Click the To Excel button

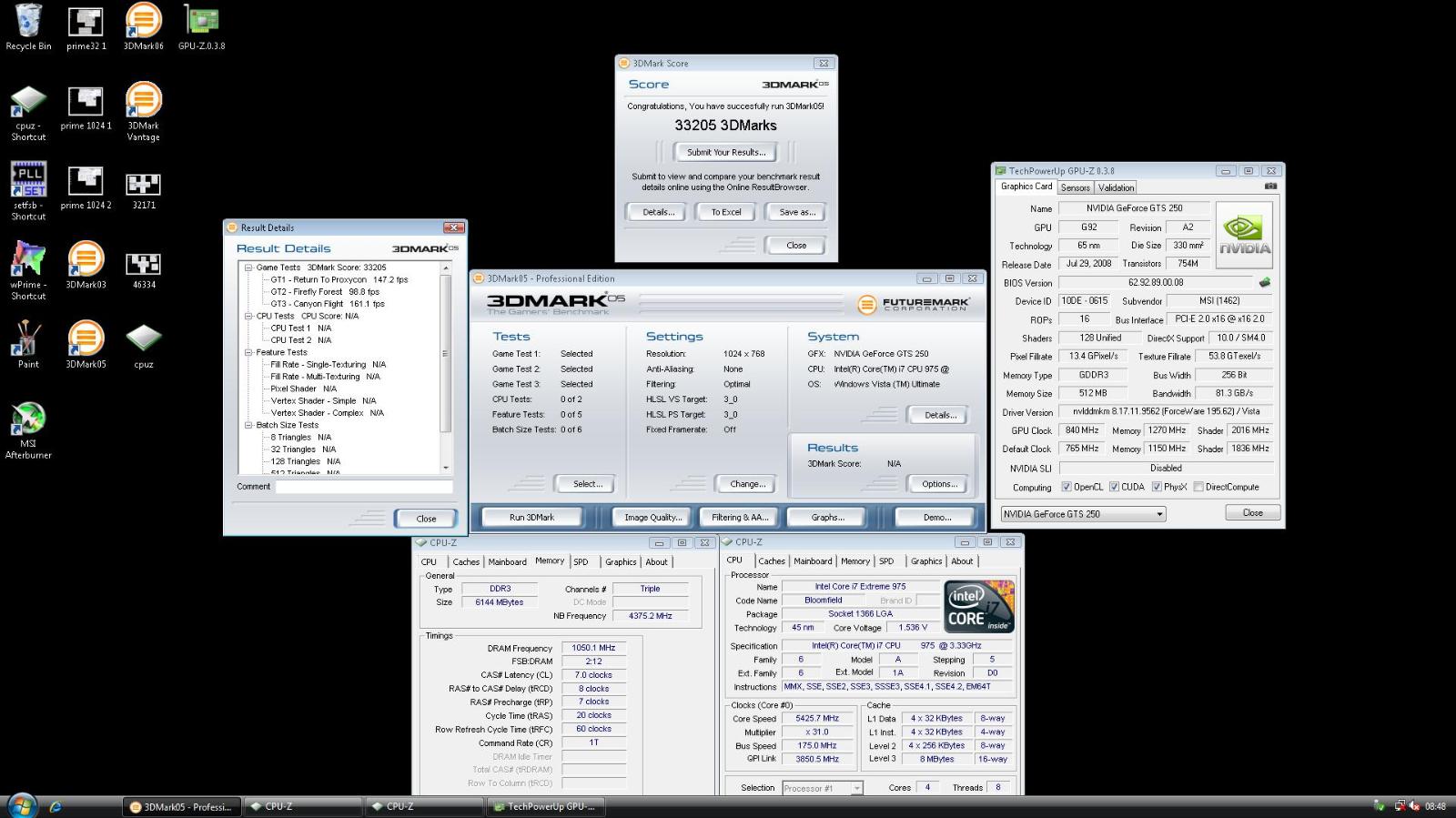pos(726,212)
